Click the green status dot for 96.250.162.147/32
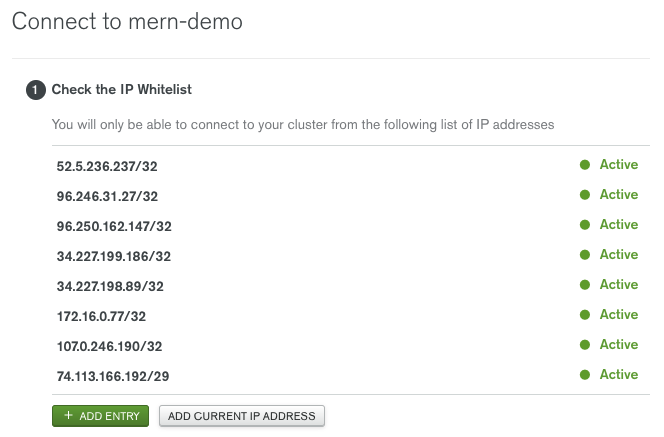Screen dimensions: 664x437 [585, 225]
